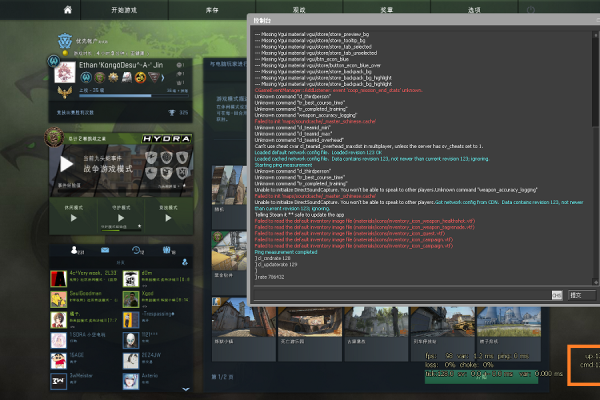Start the 休闲模式 casual play button

tap(73, 218)
